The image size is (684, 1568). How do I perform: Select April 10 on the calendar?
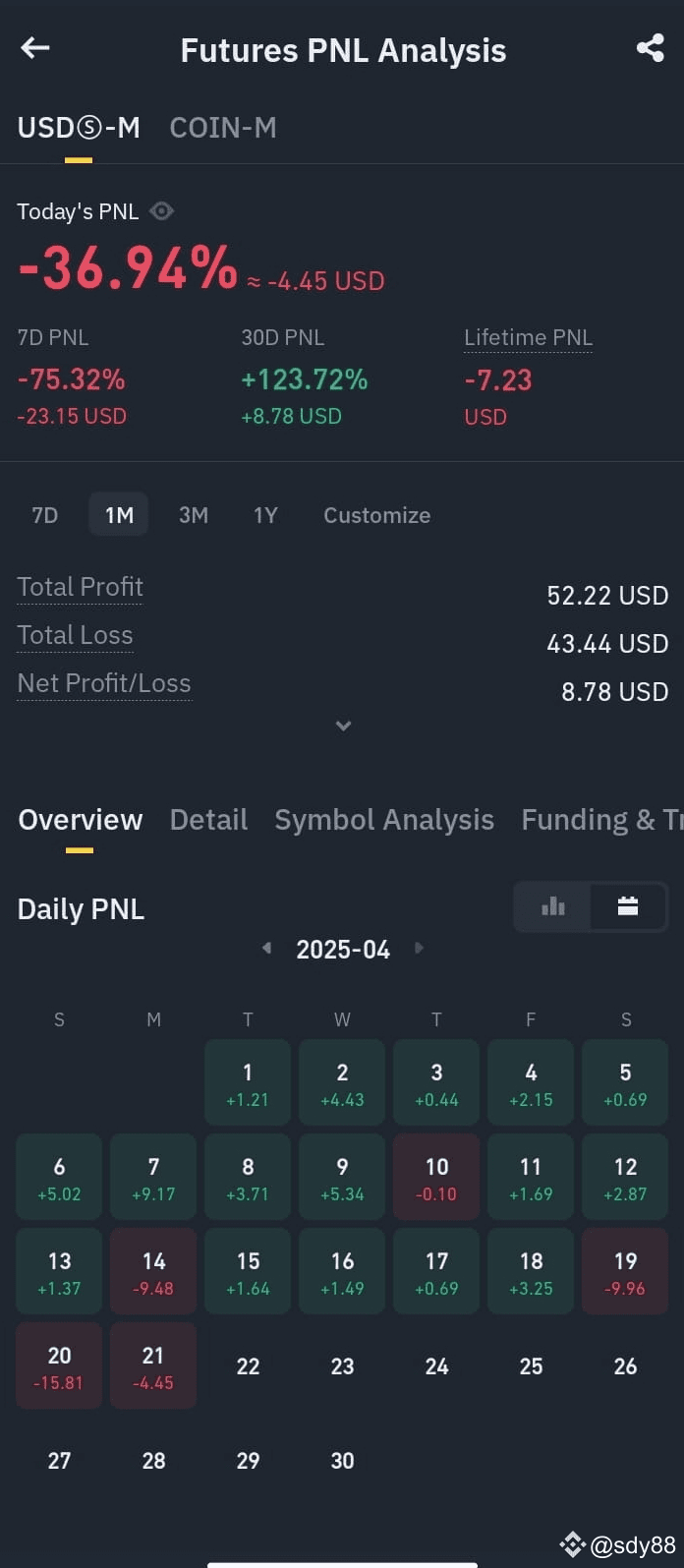click(436, 1177)
